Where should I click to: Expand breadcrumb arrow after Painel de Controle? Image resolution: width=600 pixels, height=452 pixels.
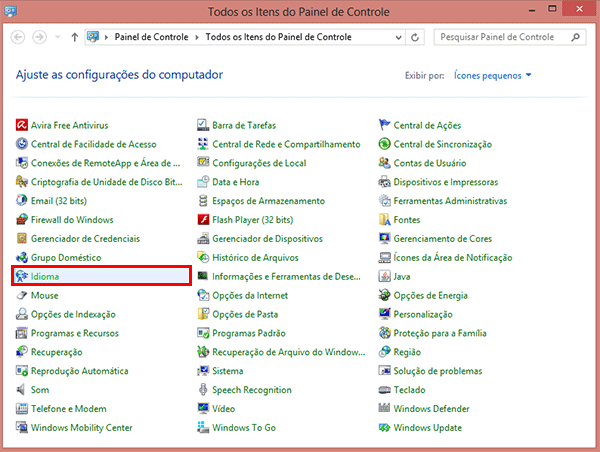click(x=197, y=37)
